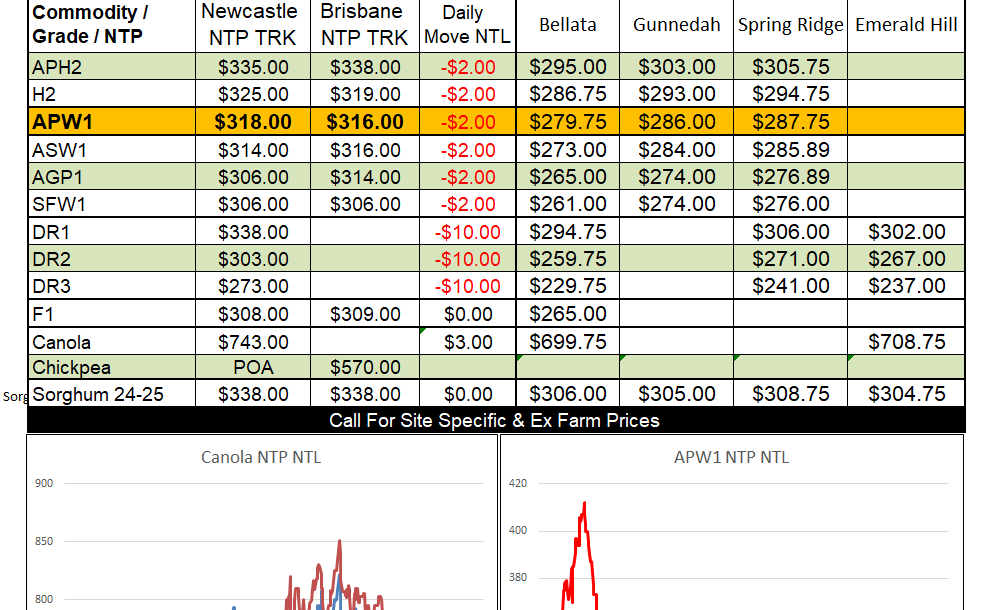Select the Emerald Hill column header
Image resolution: width=996 pixels, height=610 pixels.
[906, 25]
